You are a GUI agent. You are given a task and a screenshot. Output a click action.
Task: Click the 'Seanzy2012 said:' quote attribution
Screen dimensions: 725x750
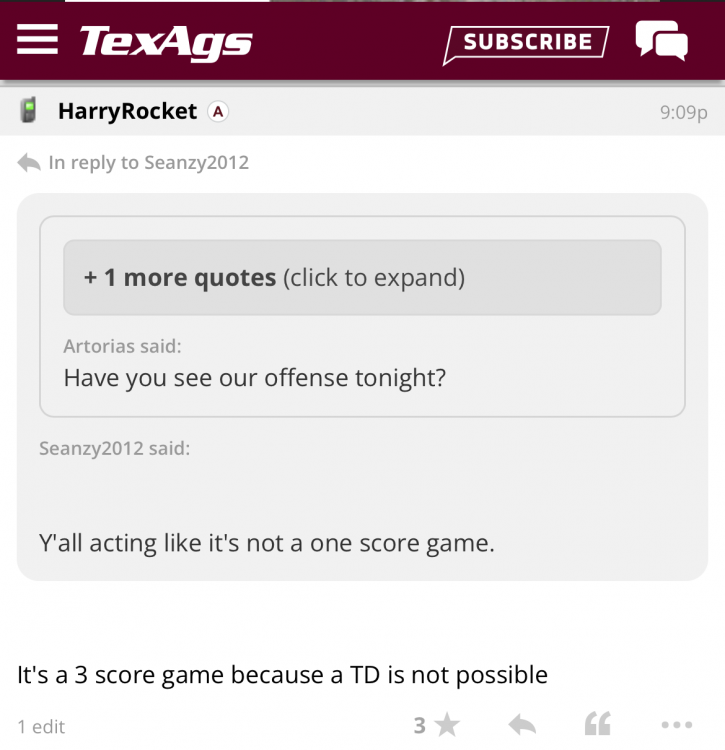click(114, 448)
